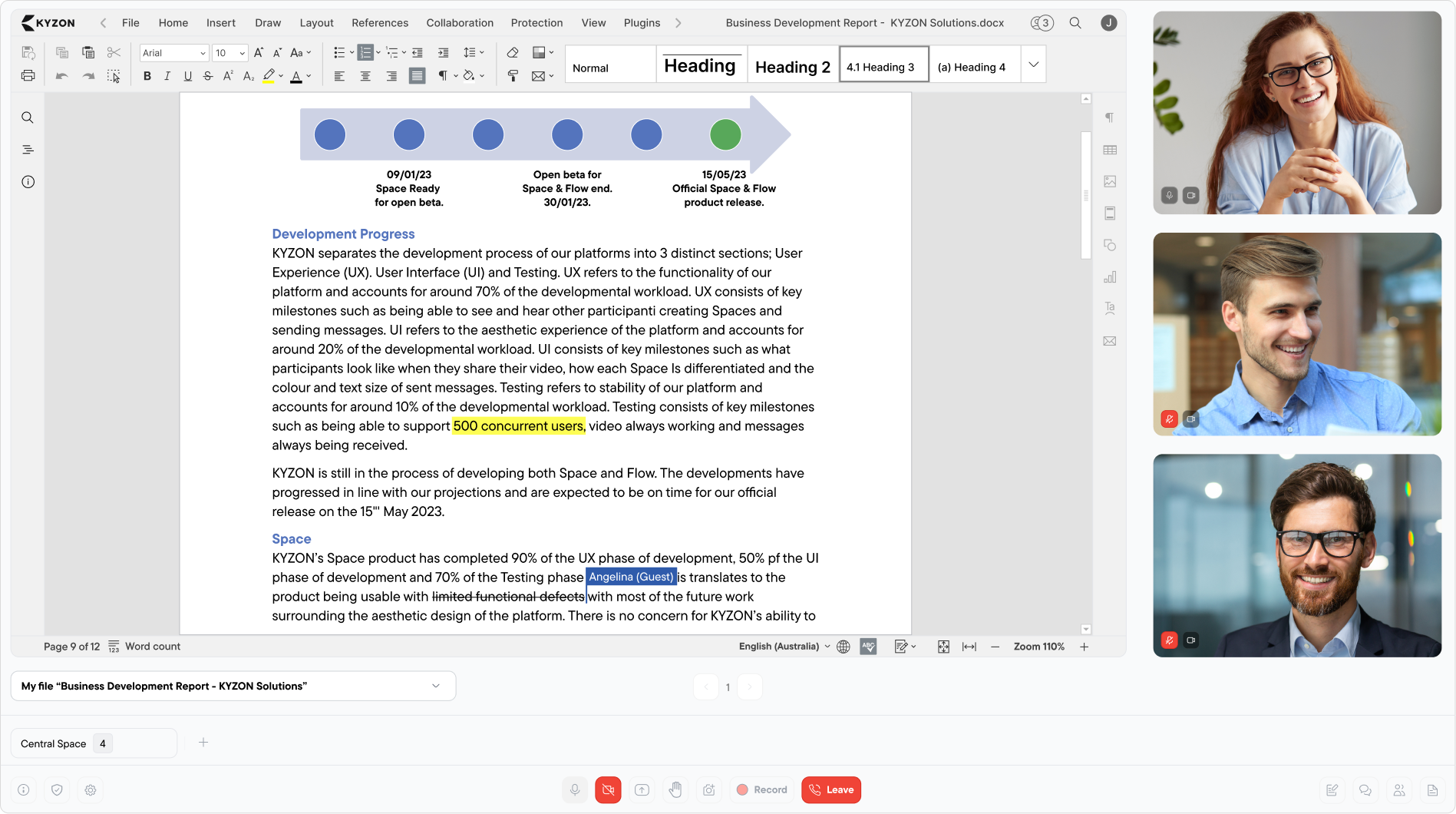Open the search icon in the left sidebar
The height and width of the screenshot is (814, 1456).
point(28,117)
